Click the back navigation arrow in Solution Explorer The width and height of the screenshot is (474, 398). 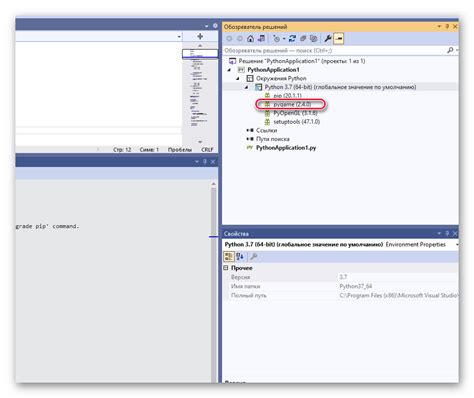click(229, 39)
